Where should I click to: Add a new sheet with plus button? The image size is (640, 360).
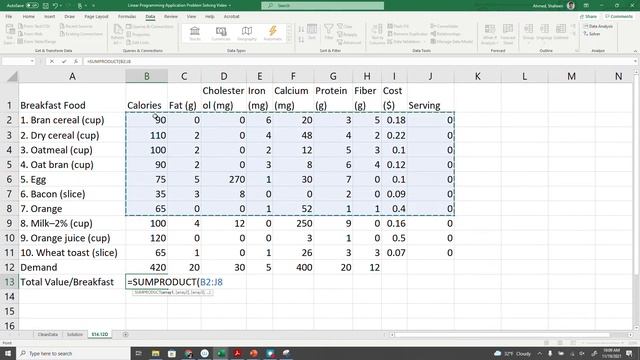126,334
